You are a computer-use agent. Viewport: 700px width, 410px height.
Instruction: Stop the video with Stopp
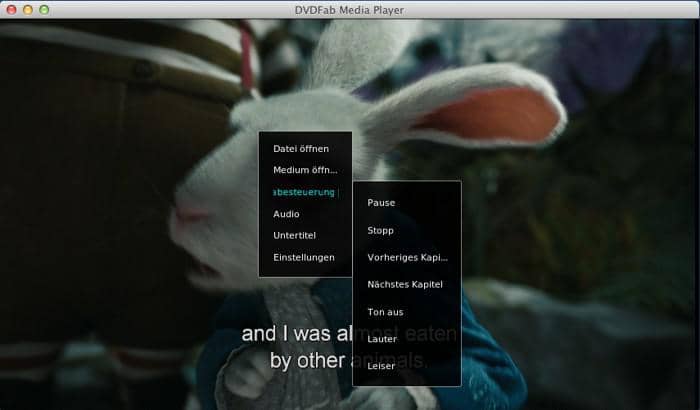[x=381, y=230]
